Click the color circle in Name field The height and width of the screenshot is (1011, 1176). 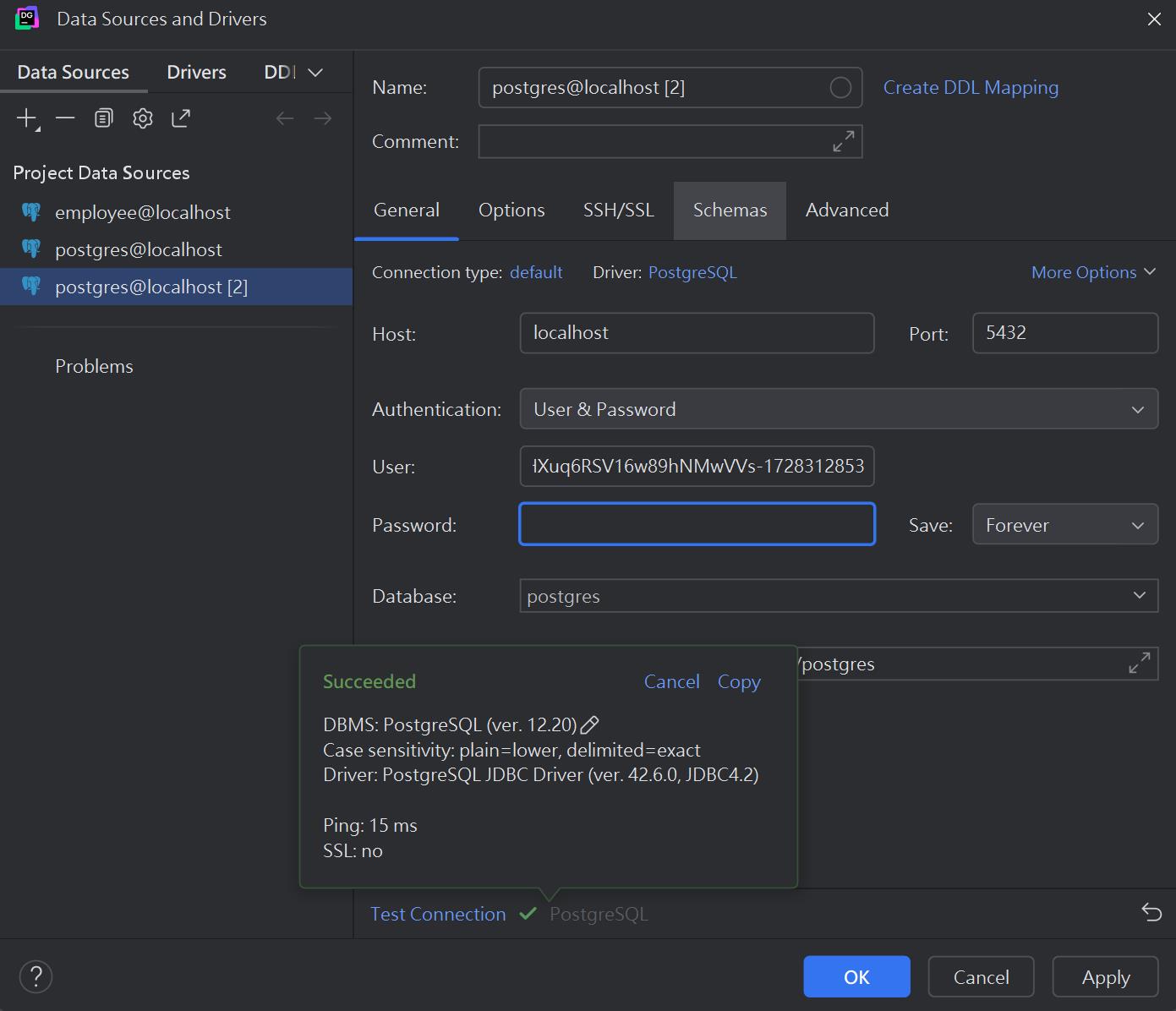click(x=840, y=87)
